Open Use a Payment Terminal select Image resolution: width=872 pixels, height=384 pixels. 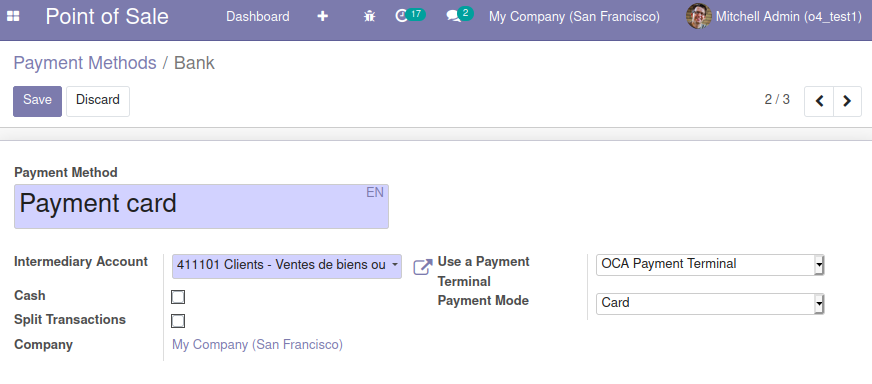(710, 265)
